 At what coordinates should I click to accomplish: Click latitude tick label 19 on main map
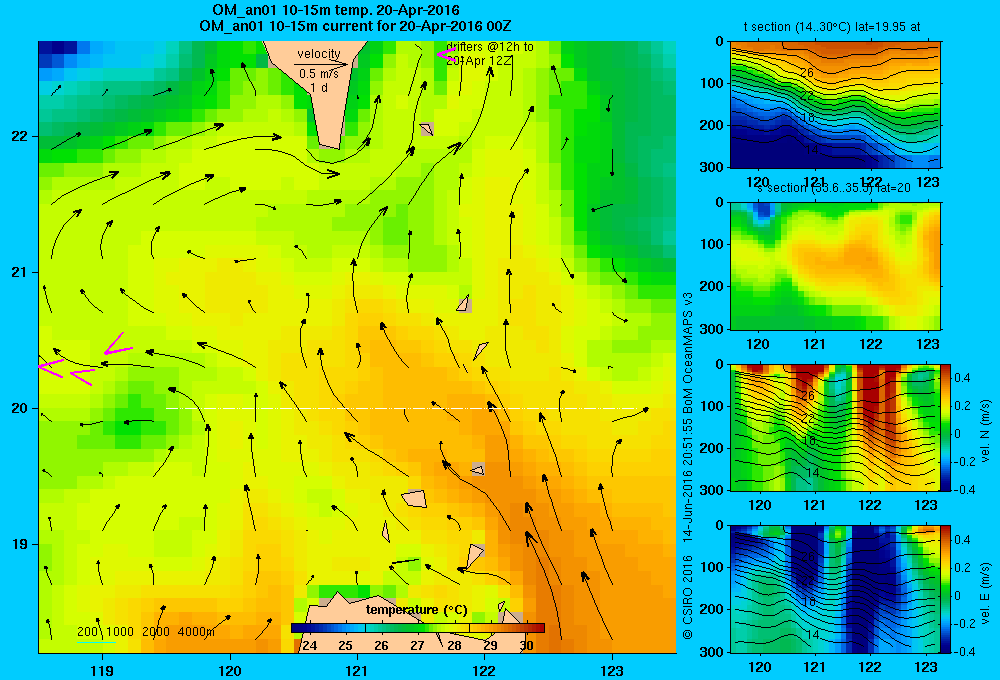20,544
